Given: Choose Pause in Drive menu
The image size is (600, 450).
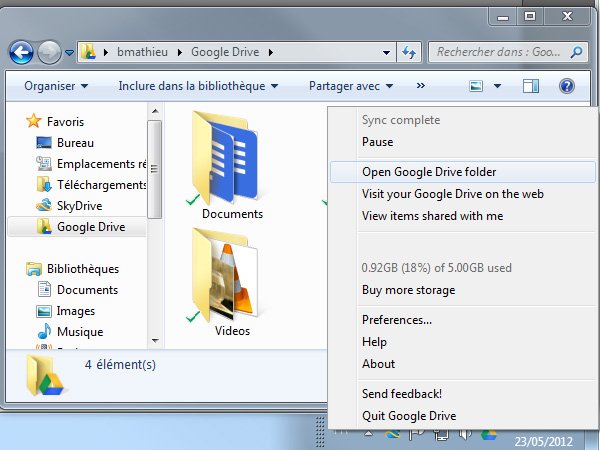Looking at the screenshot, I should coord(377,142).
